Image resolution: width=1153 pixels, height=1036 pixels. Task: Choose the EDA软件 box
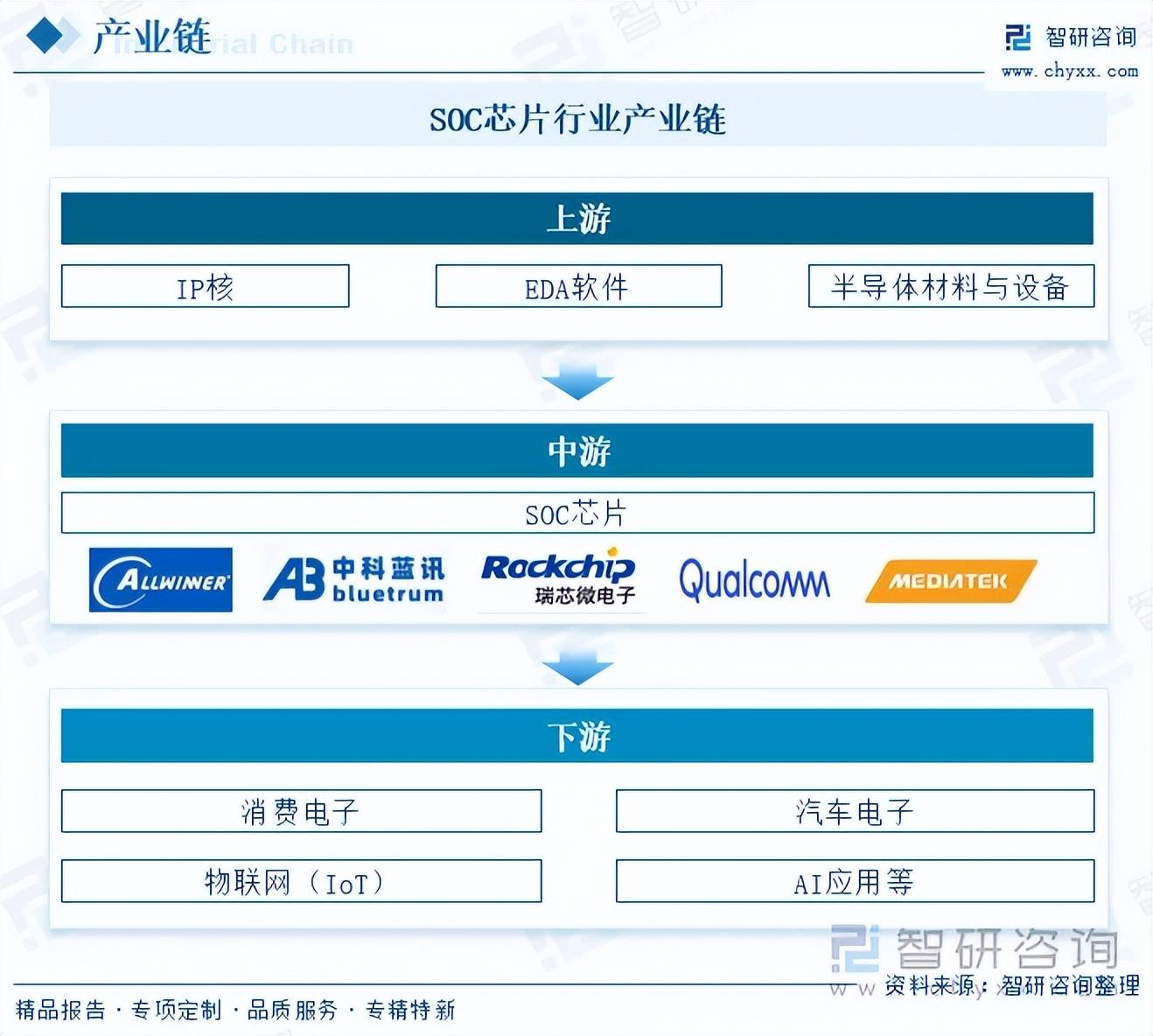click(x=578, y=287)
